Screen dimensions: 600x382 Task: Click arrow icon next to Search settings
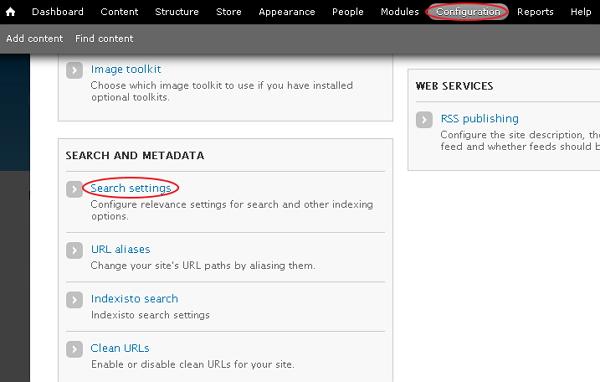click(x=74, y=189)
